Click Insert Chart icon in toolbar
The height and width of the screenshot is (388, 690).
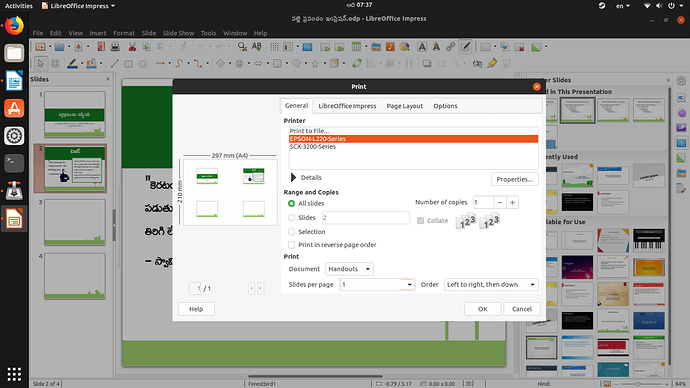pos(404,47)
